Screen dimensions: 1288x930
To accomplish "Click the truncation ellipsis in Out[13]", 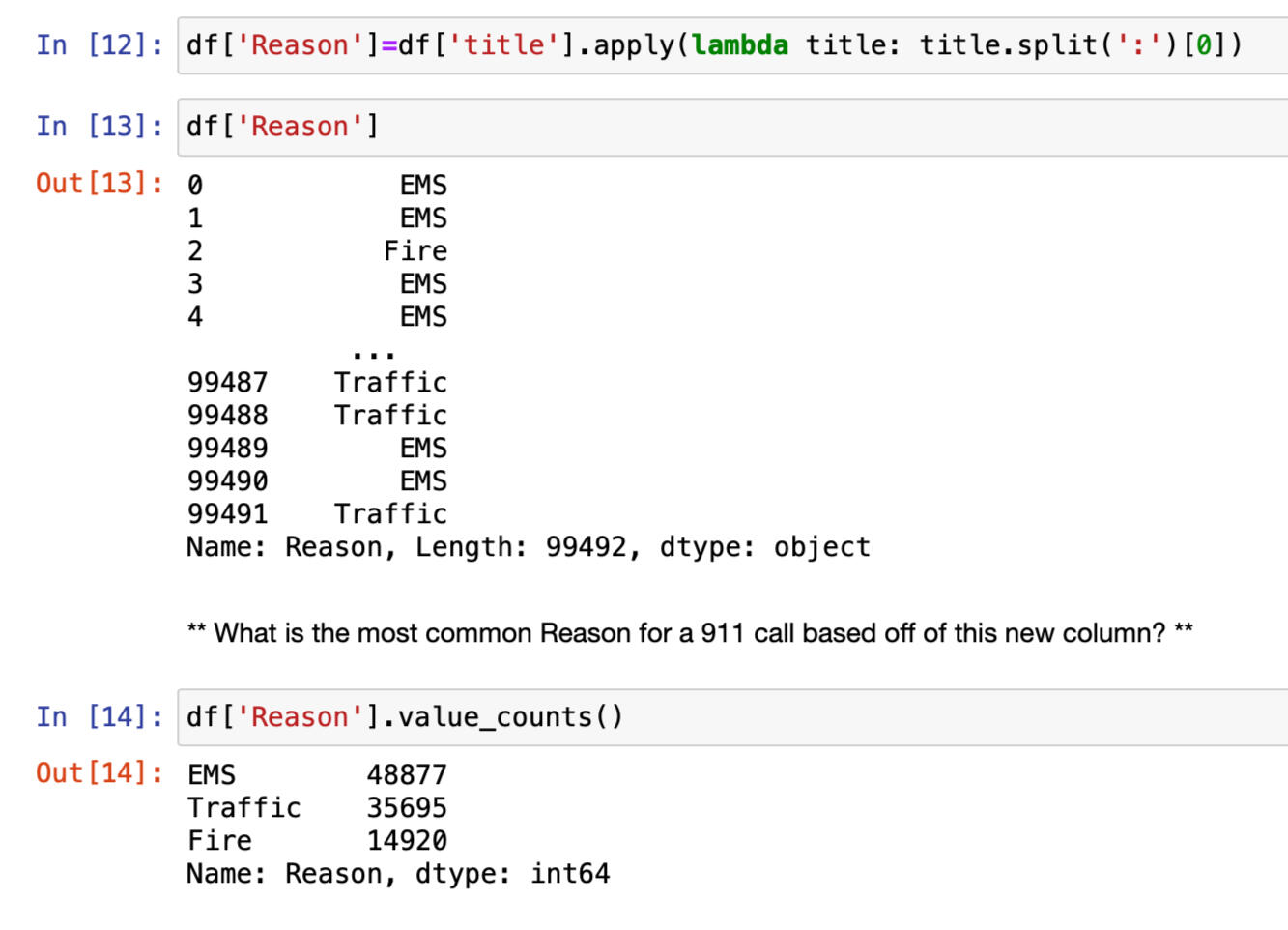I will [373, 352].
